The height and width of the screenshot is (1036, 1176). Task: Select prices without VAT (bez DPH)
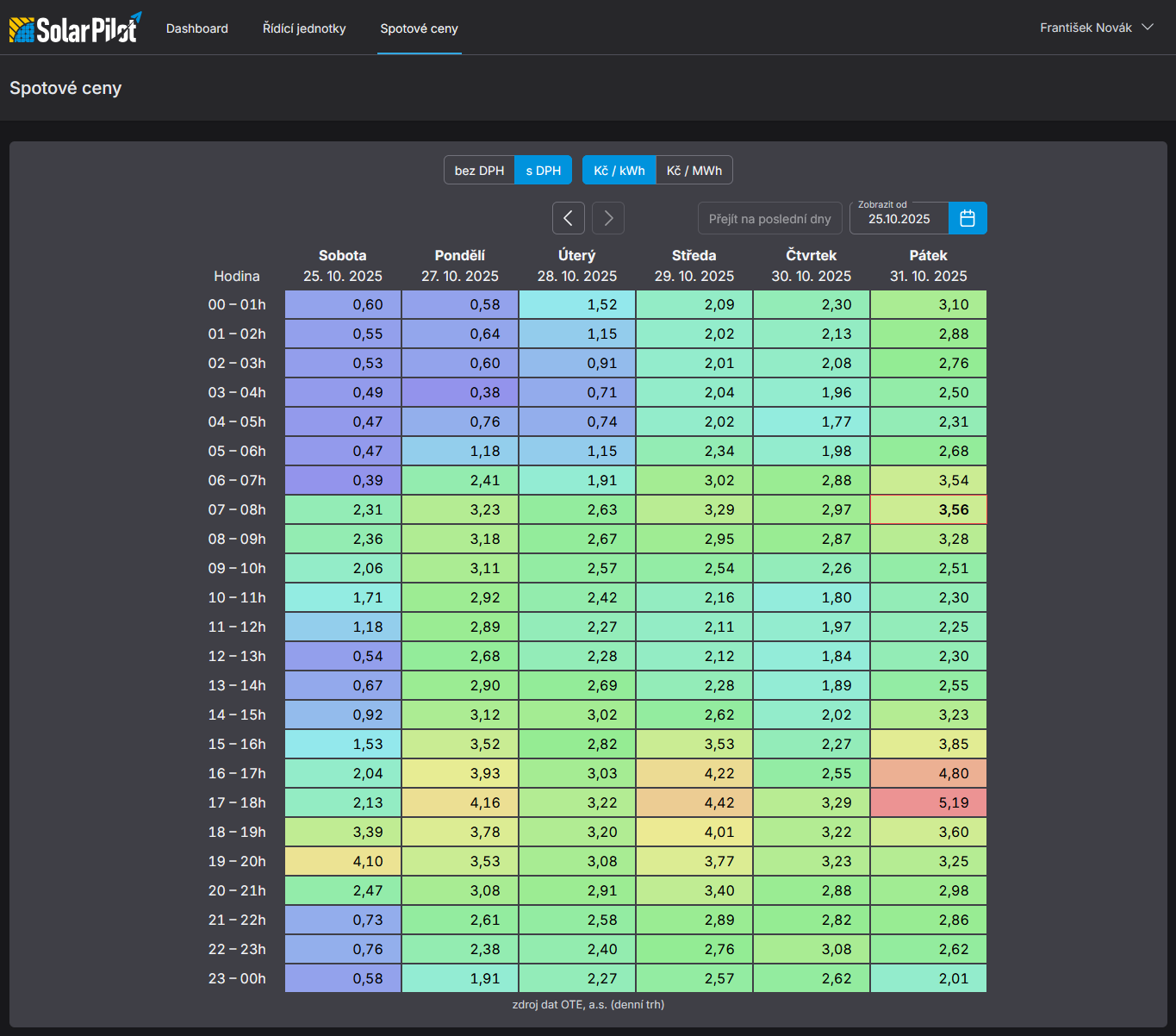pyautogui.click(x=479, y=171)
